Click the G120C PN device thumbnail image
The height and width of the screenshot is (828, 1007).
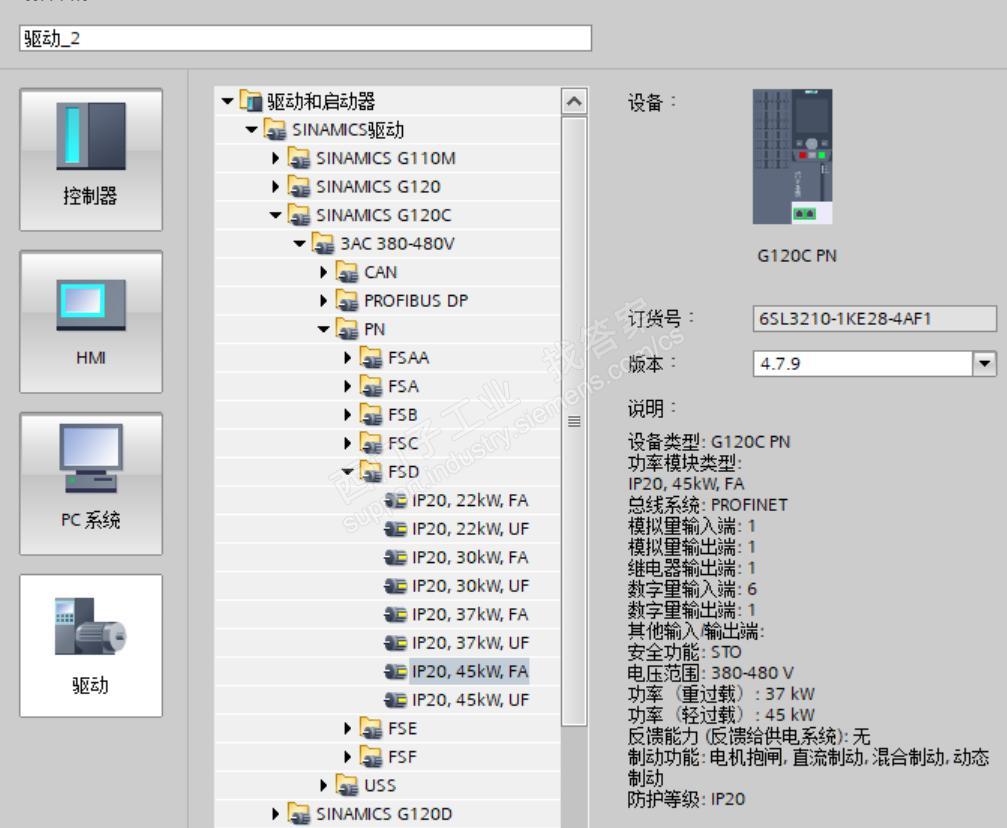coord(792,157)
